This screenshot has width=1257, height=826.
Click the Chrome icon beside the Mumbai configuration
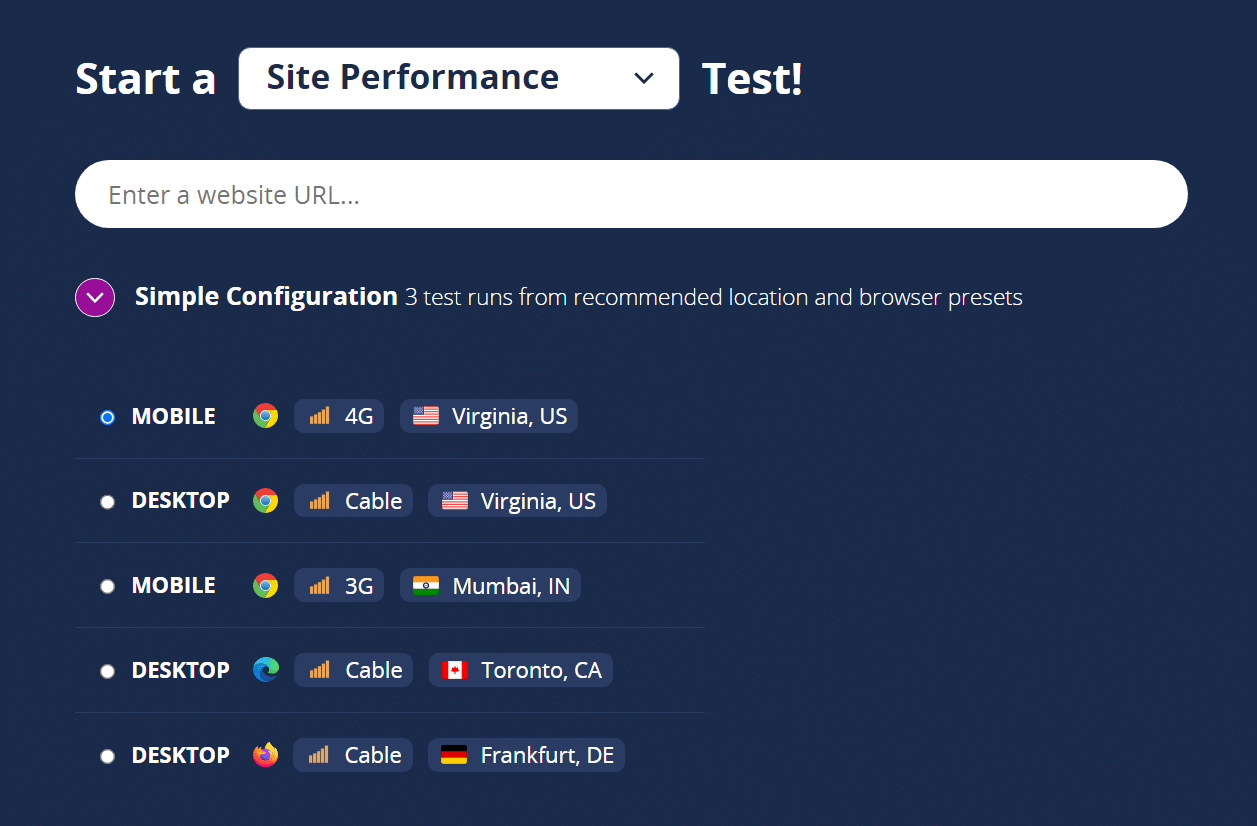pyautogui.click(x=266, y=585)
